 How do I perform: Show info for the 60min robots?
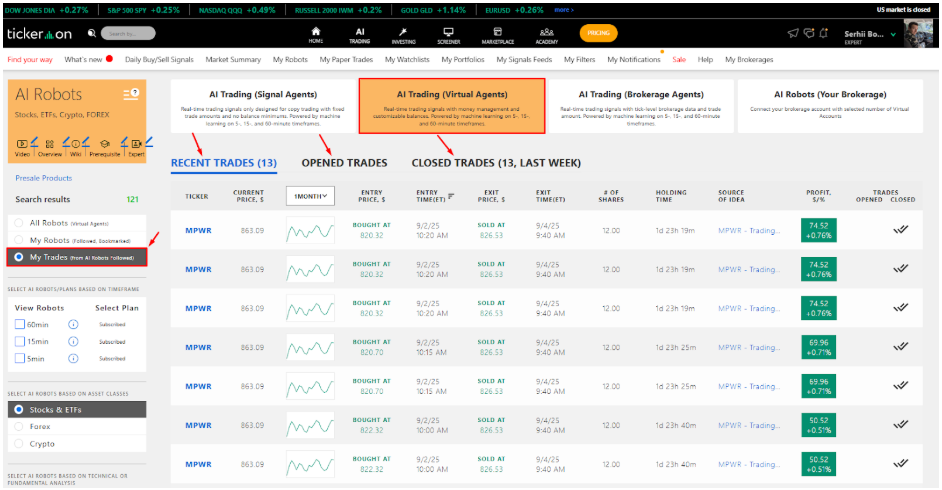pyautogui.click(x=73, y=324)
